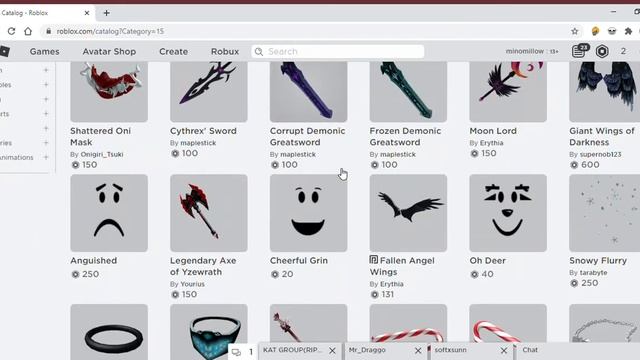Open creator link Onigiri_Tsuki
This screenshot has width=640, height=360.
(102, 154)
